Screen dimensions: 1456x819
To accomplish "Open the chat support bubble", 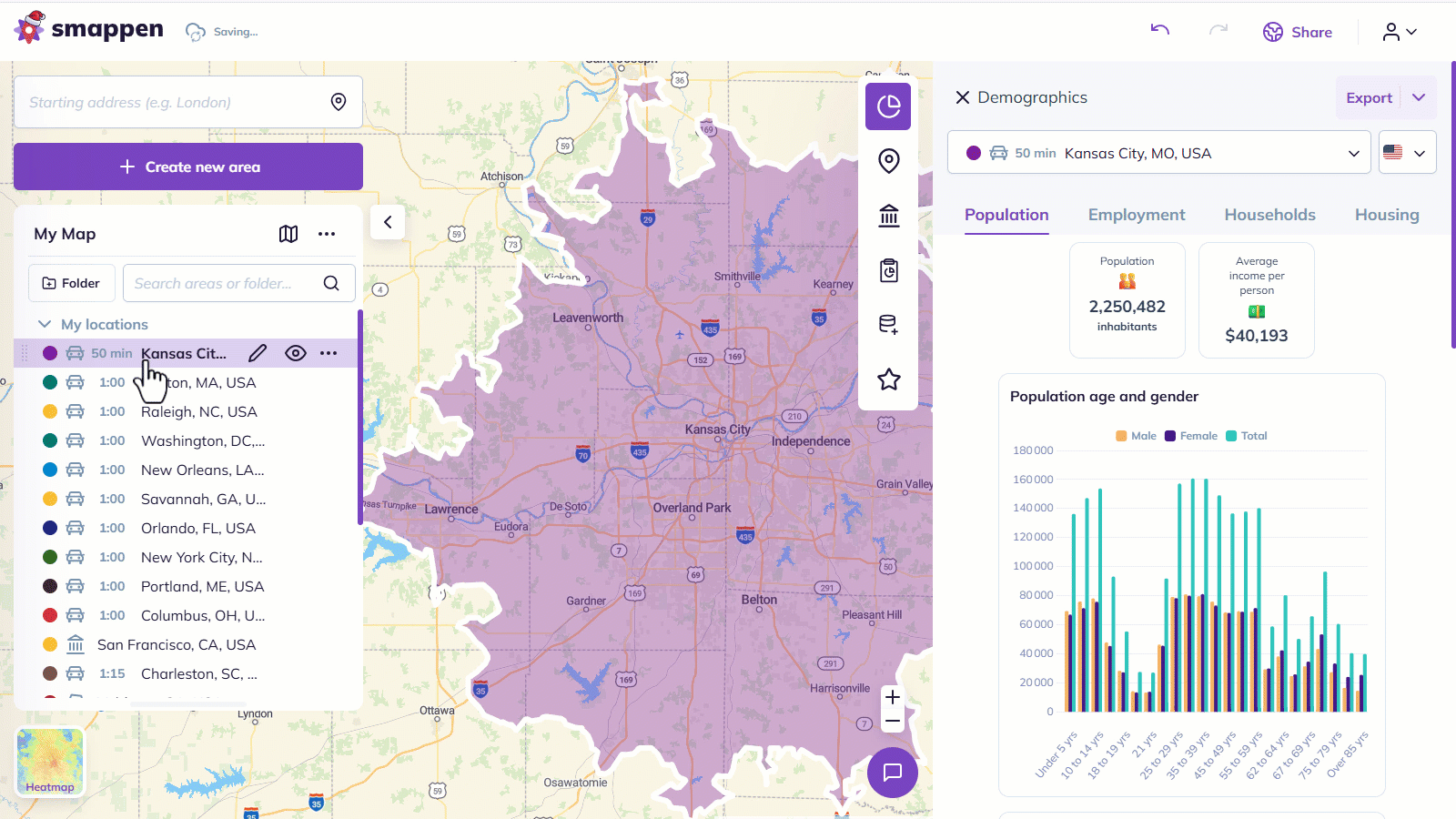I will [892, 772].
